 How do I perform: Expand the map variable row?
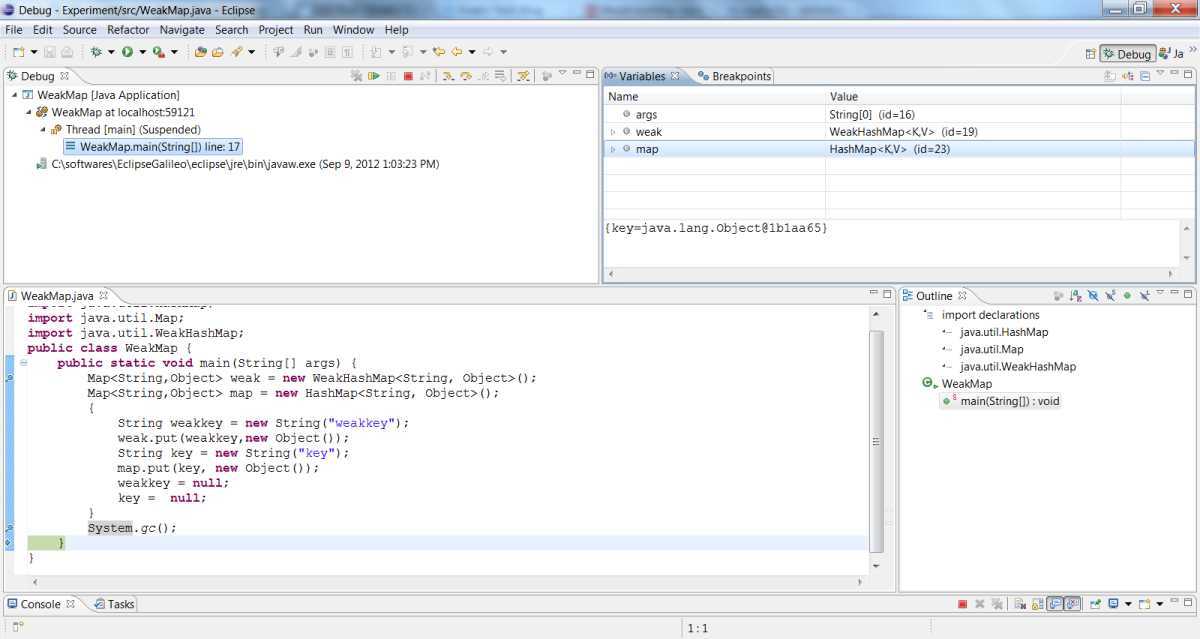point(613,149)
